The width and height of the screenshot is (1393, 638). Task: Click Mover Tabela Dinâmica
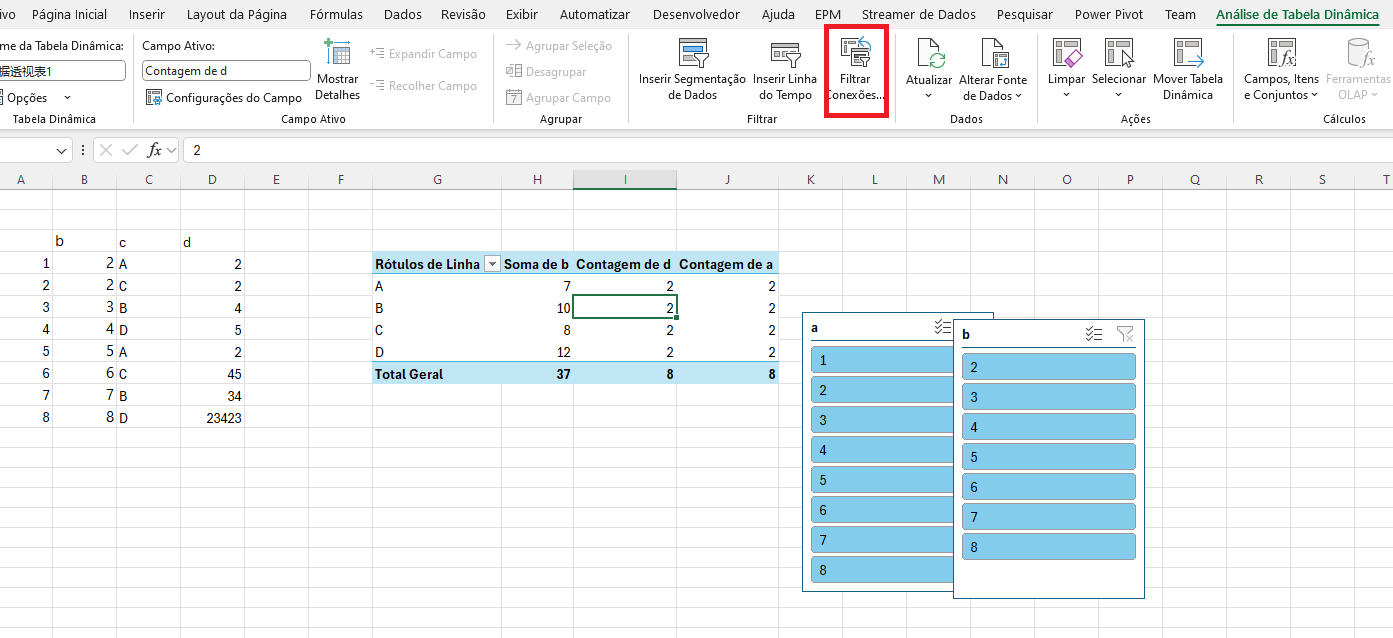(x=1187, y=71)
